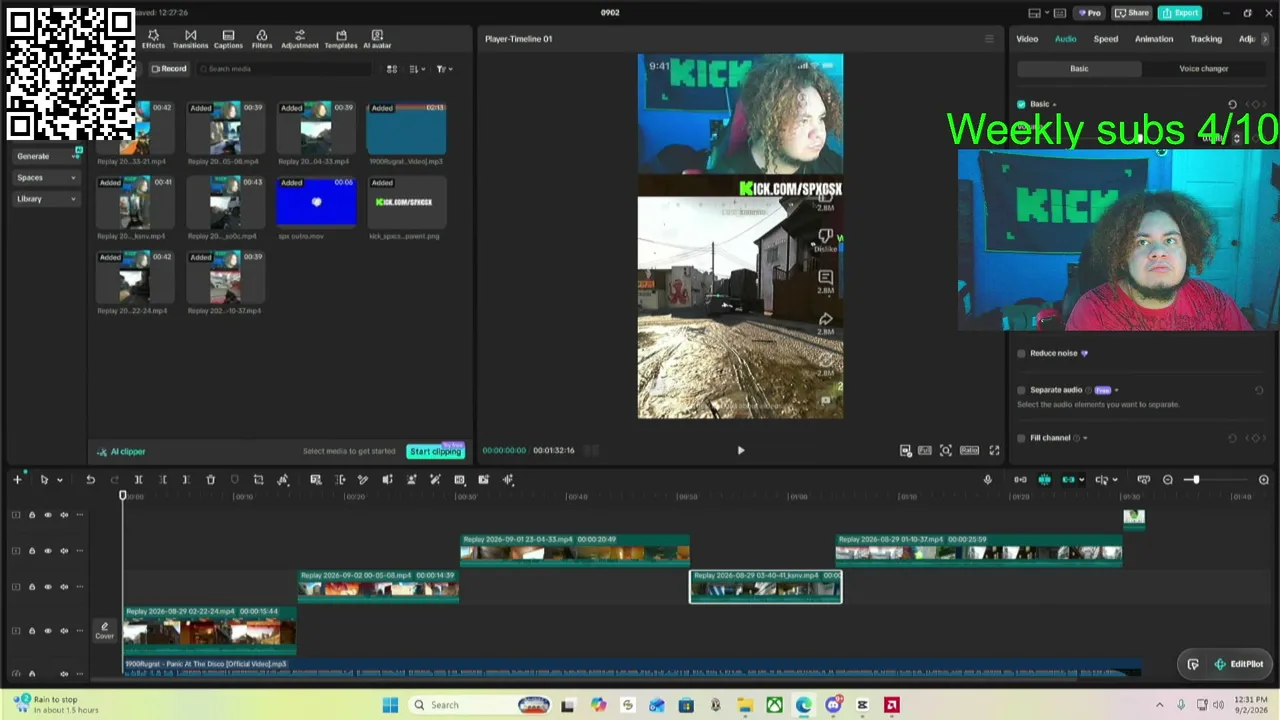Click the crop tool in timeline toolbar
This screenshot has height=720, width=1280.
click(258, 480)
